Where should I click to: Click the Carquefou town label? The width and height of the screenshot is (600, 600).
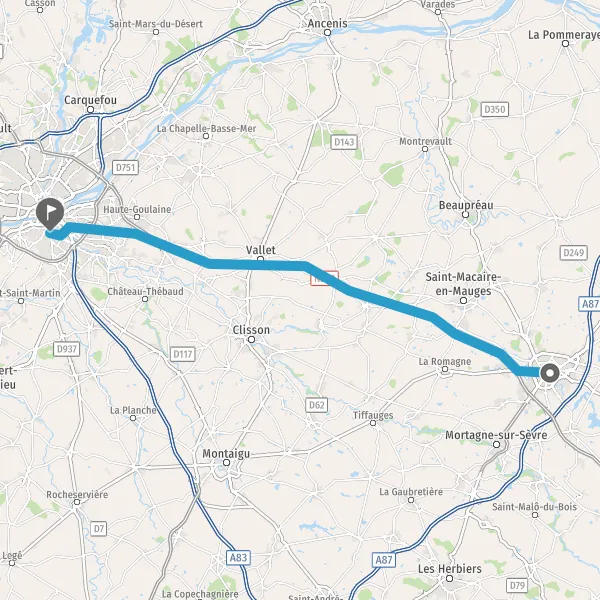(x=90, y=100)
